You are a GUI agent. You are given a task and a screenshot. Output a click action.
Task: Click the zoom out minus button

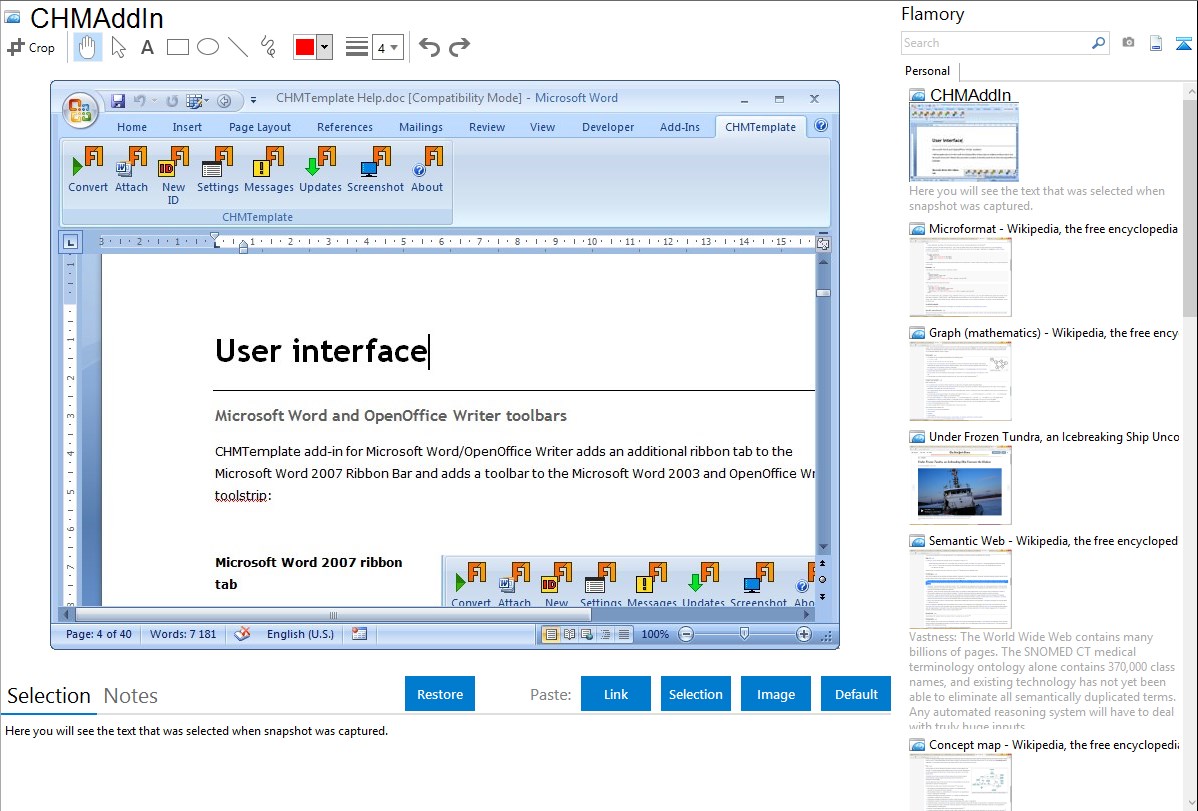tap(686, 634)
